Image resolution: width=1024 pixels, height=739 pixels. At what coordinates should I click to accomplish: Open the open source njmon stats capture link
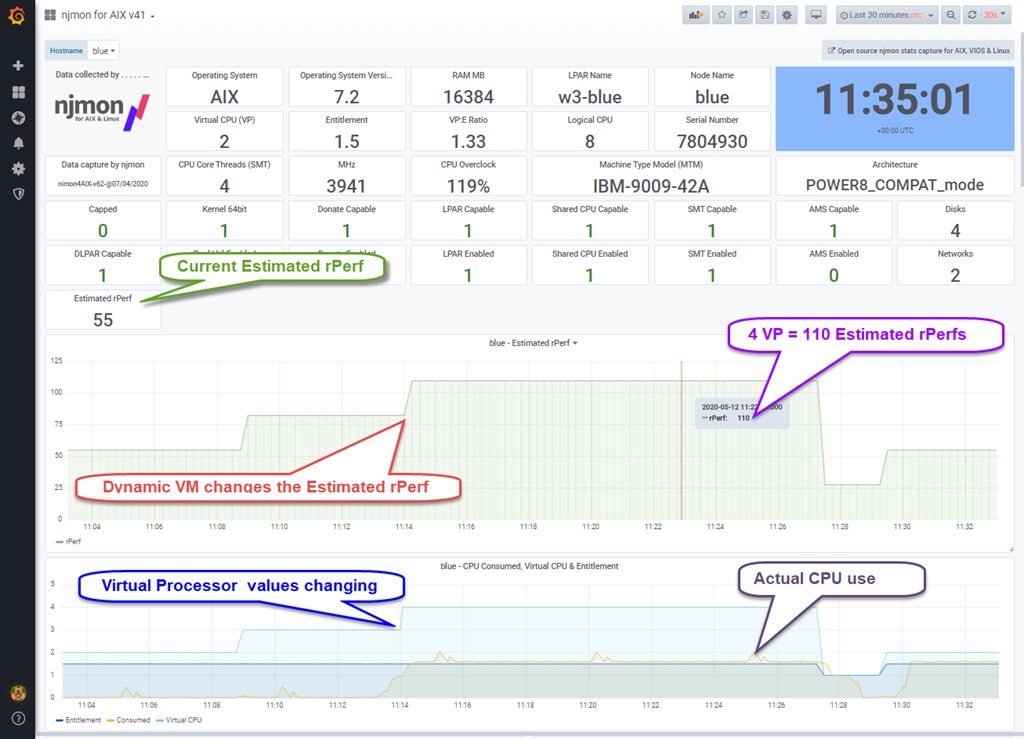tap(918, 50)
